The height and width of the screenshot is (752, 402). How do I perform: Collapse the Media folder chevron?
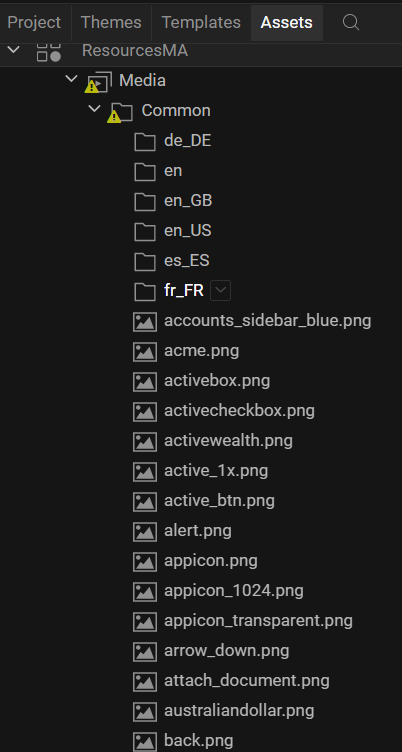tap(71, 78)
